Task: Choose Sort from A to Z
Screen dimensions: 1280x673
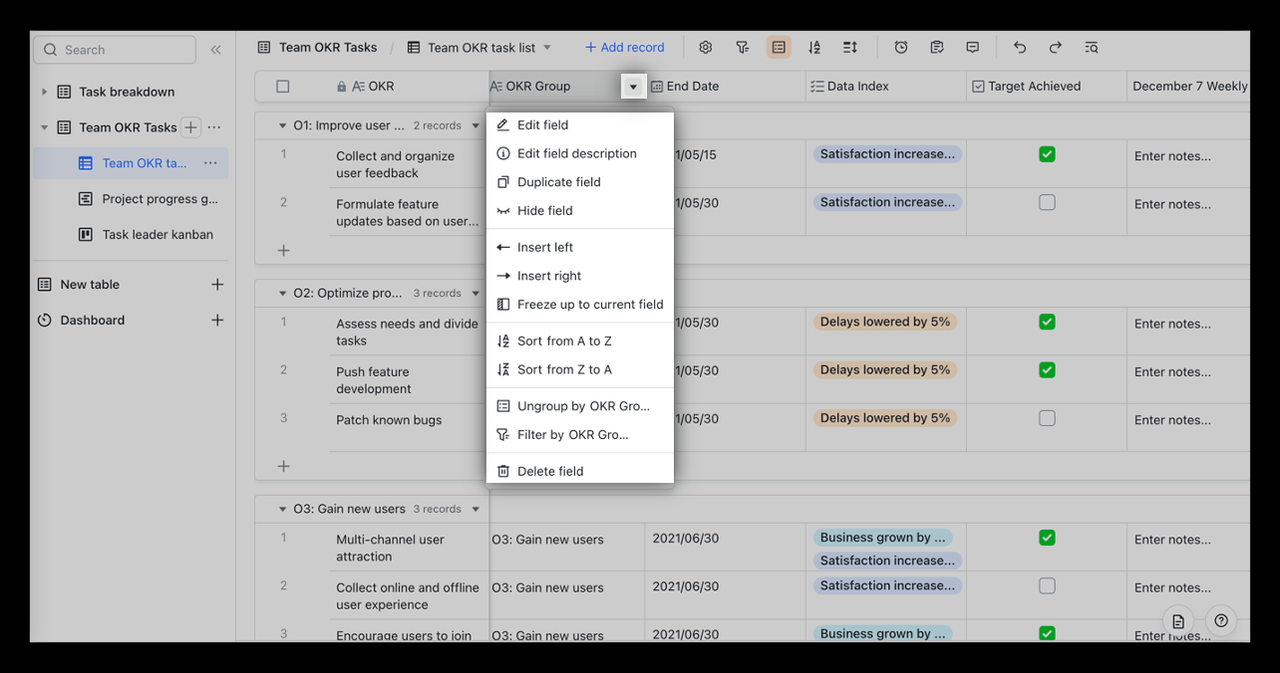Action: coord(564,341)
